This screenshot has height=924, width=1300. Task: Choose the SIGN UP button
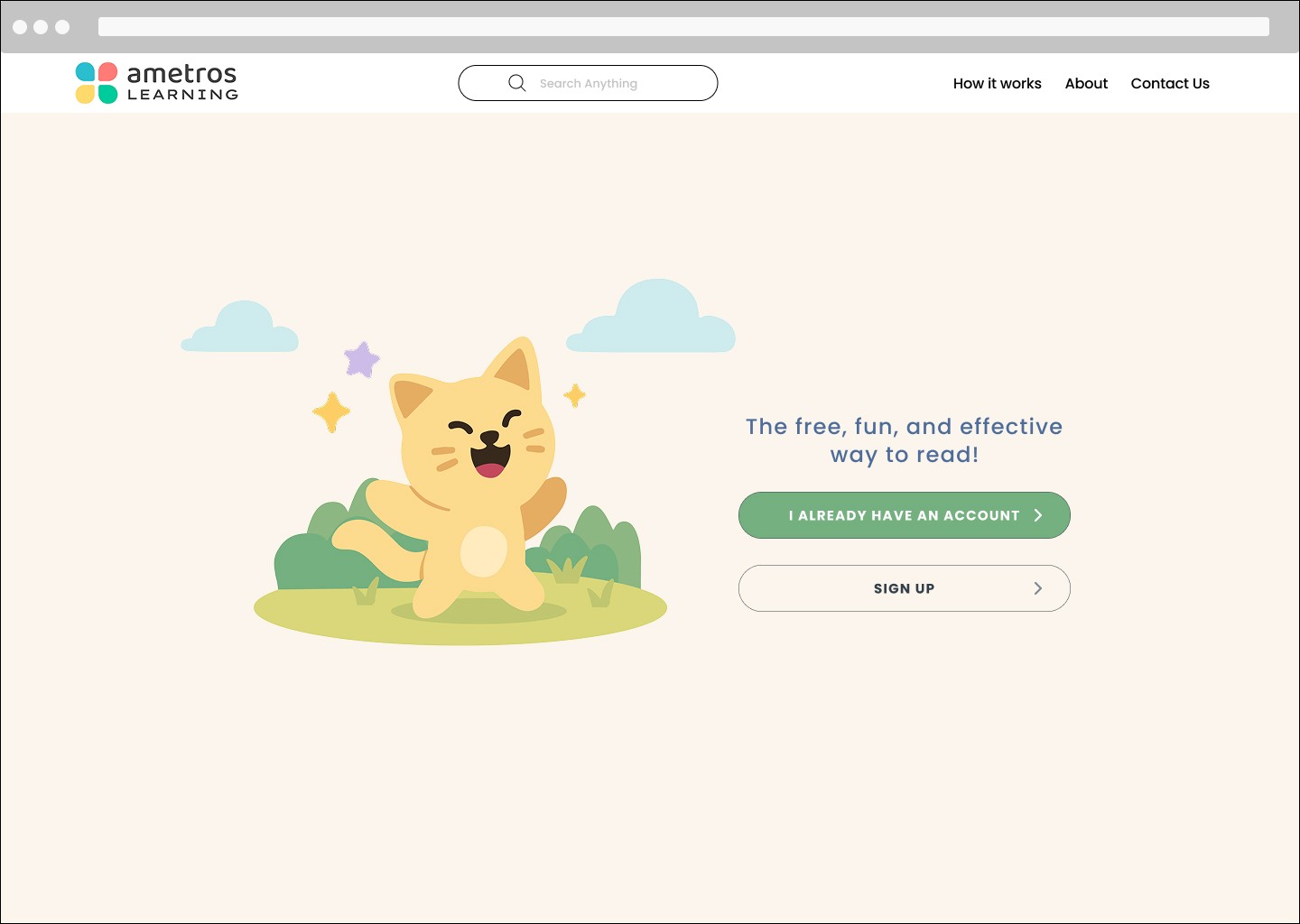[x=905, y=588]
